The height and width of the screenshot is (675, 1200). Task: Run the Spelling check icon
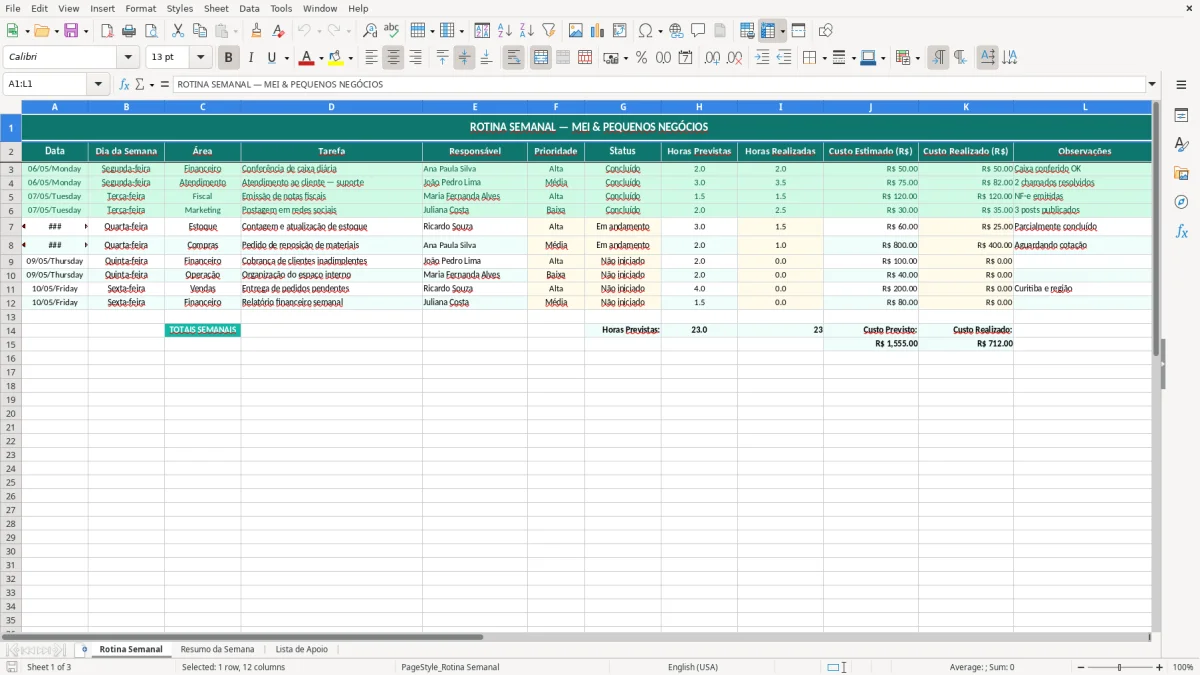tap(392, 31)
